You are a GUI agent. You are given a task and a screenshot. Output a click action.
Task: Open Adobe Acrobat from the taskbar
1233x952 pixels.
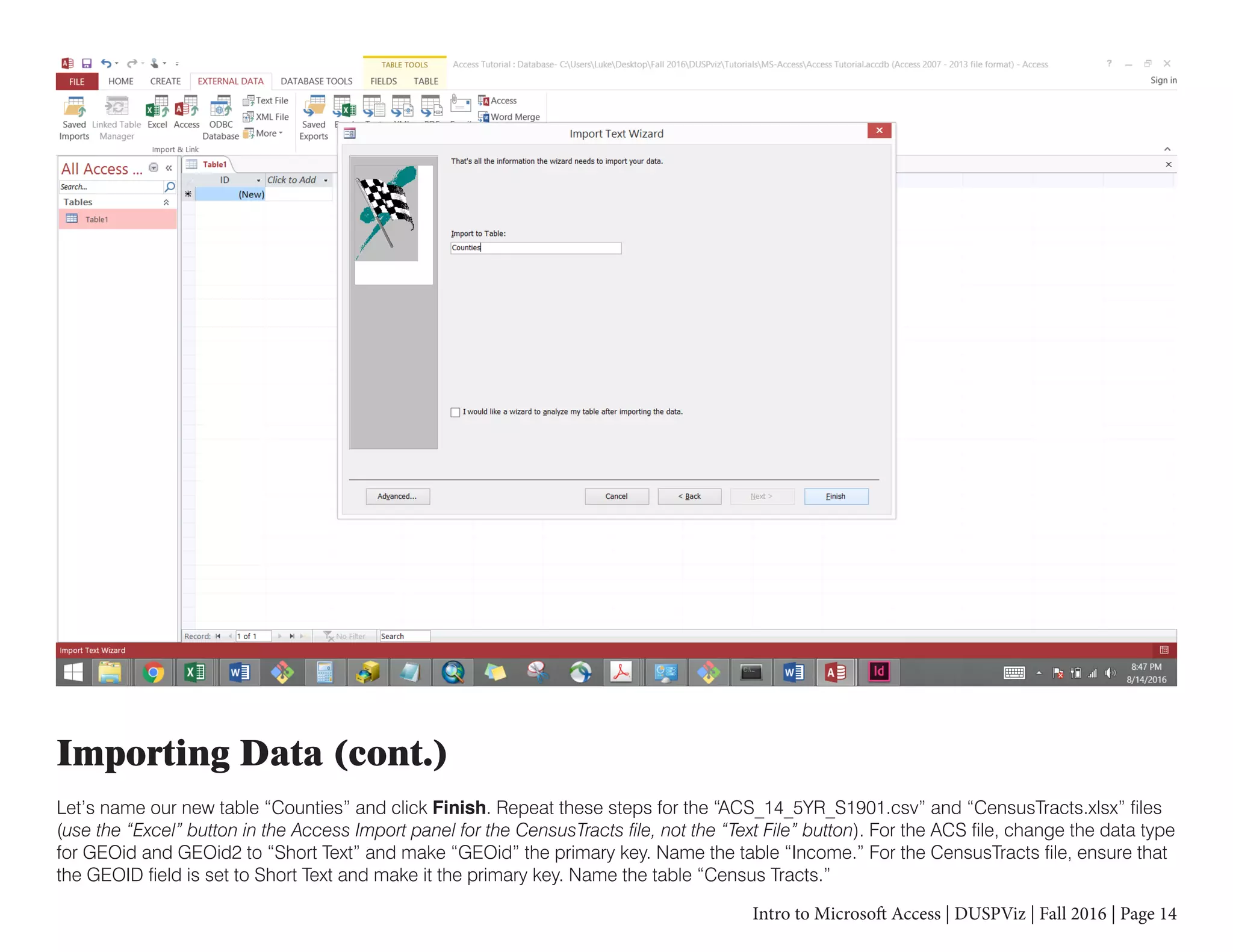pyautogui.click(x=622, y=672)
